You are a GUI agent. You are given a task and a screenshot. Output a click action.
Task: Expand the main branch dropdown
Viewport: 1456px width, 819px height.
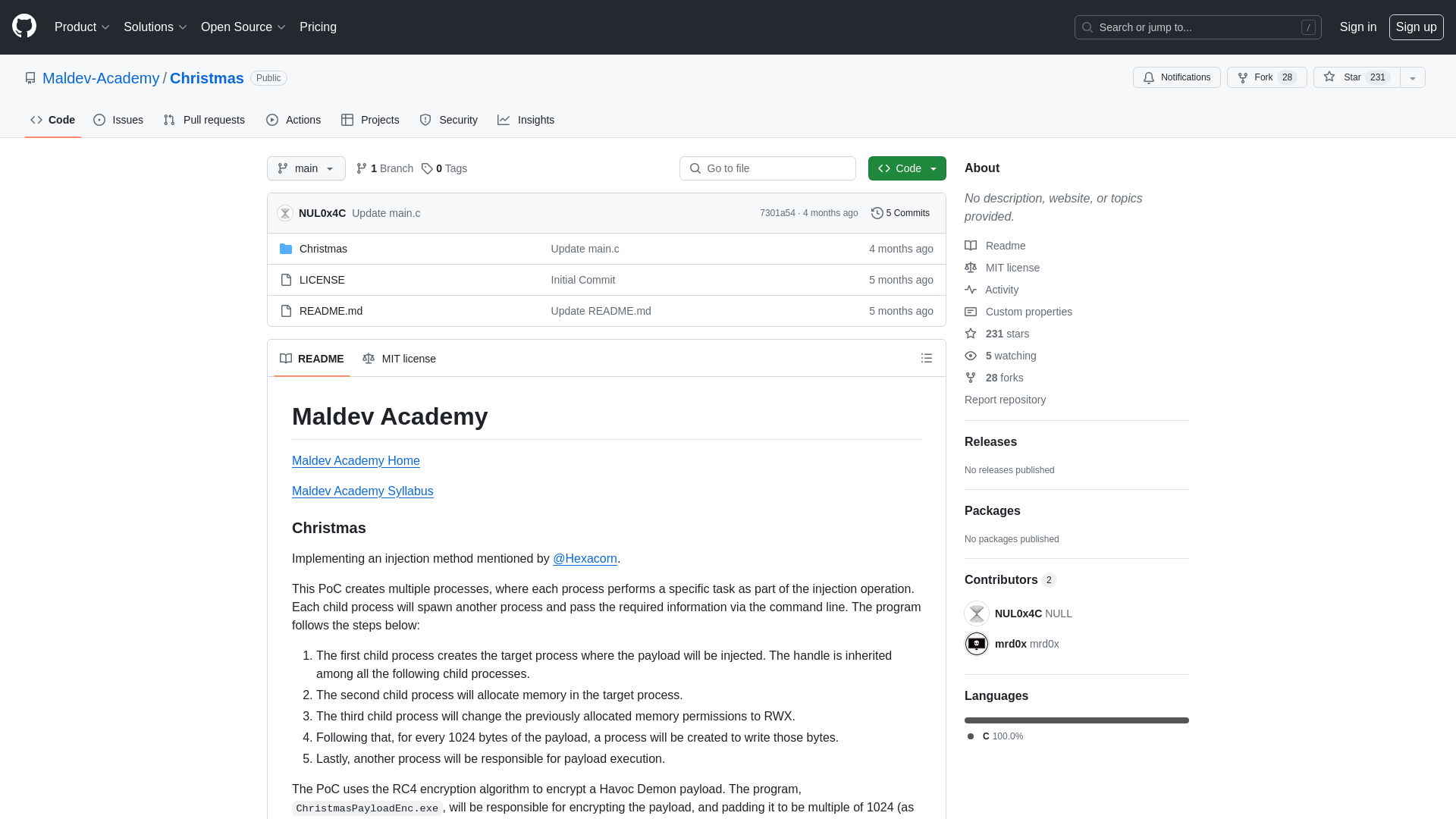(x=306, y=168)
